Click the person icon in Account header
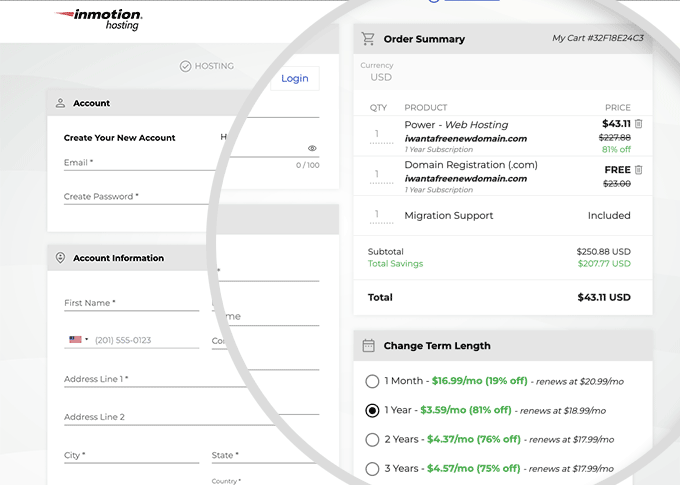Image resolution: width=680 pixels, height=485 pixels. [60, 103]
